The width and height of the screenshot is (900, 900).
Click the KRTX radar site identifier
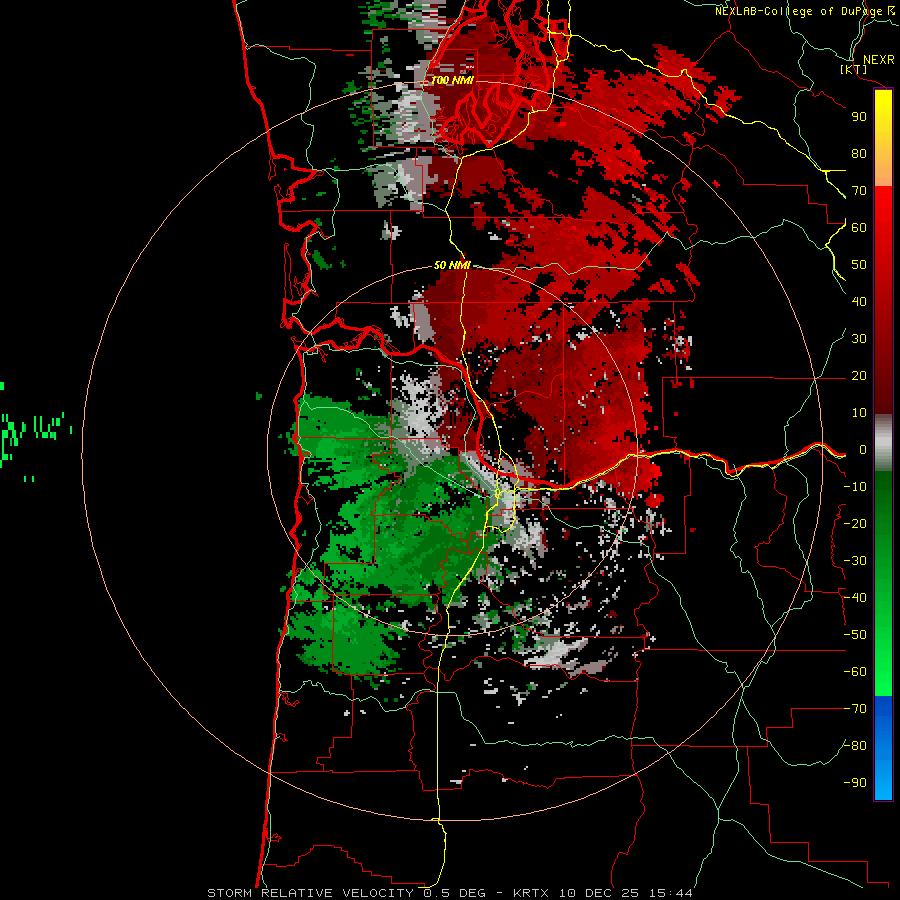(x=530, y=893)
